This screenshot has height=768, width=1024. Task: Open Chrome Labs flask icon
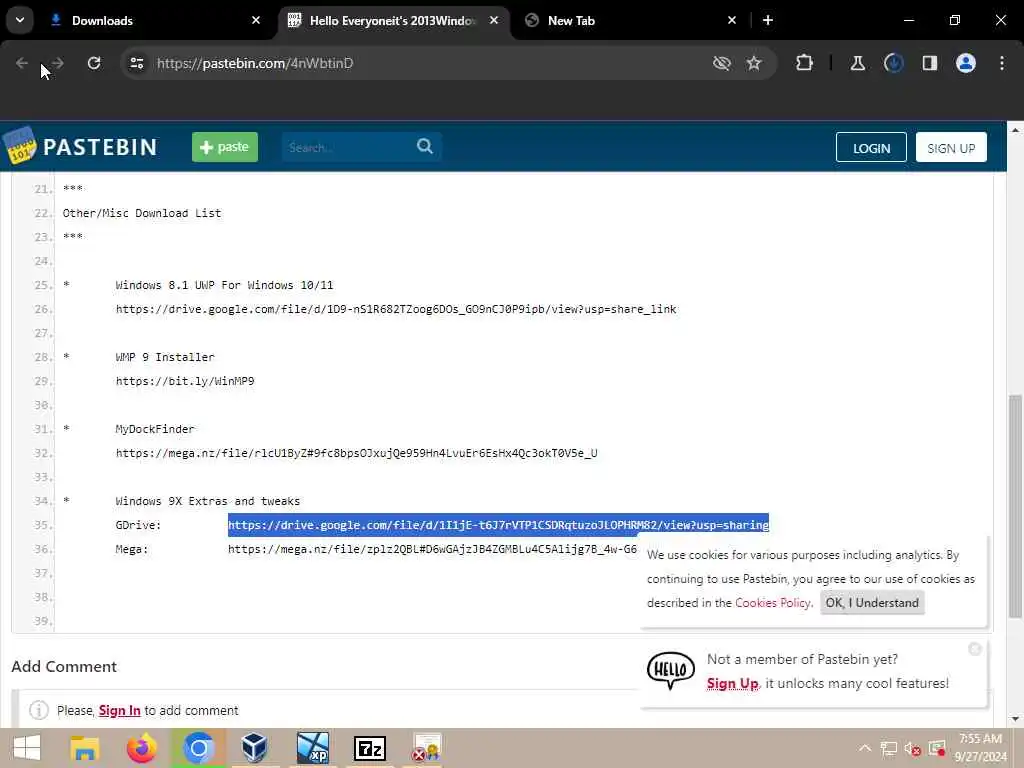(x=857, y=63)
